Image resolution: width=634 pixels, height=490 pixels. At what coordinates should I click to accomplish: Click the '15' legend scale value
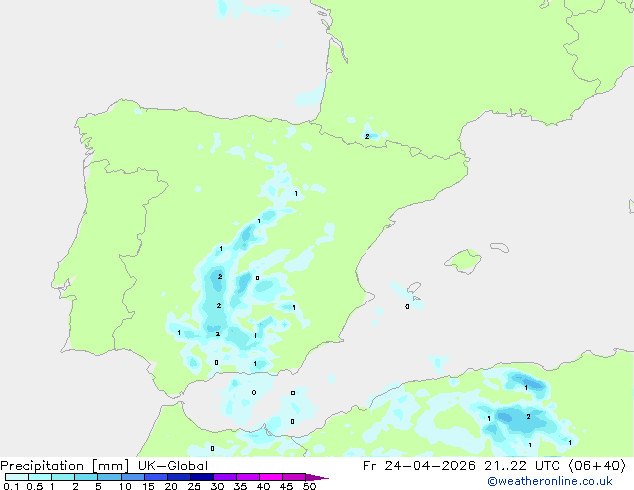[148, 486]
